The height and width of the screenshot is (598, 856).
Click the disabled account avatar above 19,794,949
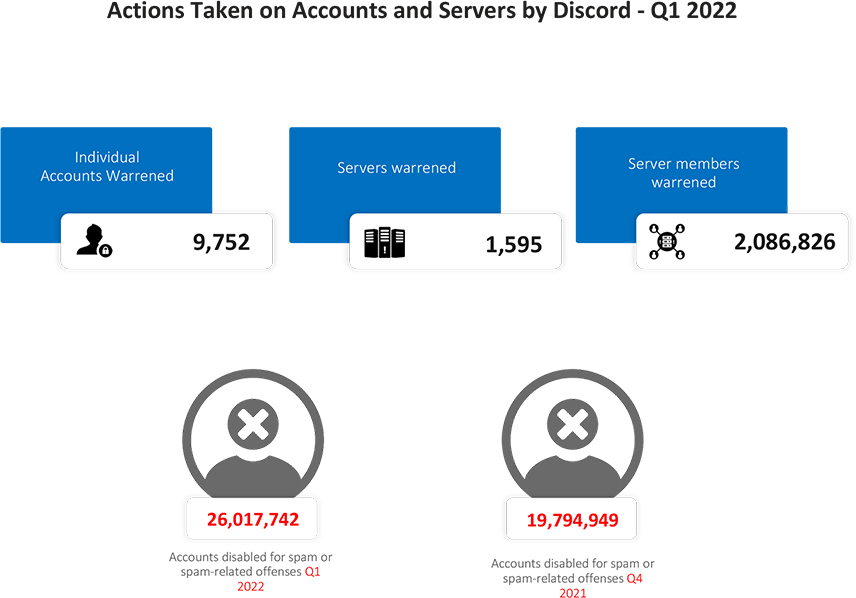[572, 434]
